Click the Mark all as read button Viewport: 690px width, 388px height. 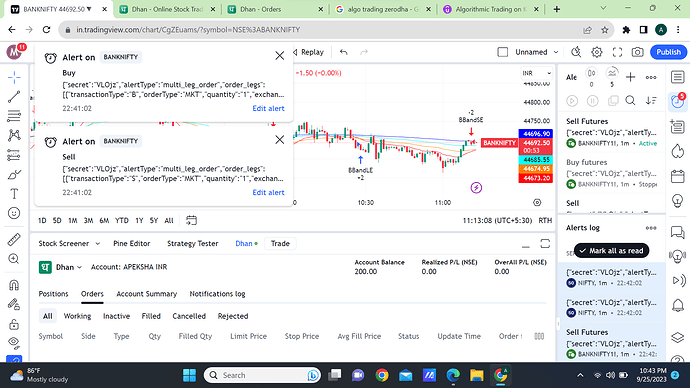611,251
